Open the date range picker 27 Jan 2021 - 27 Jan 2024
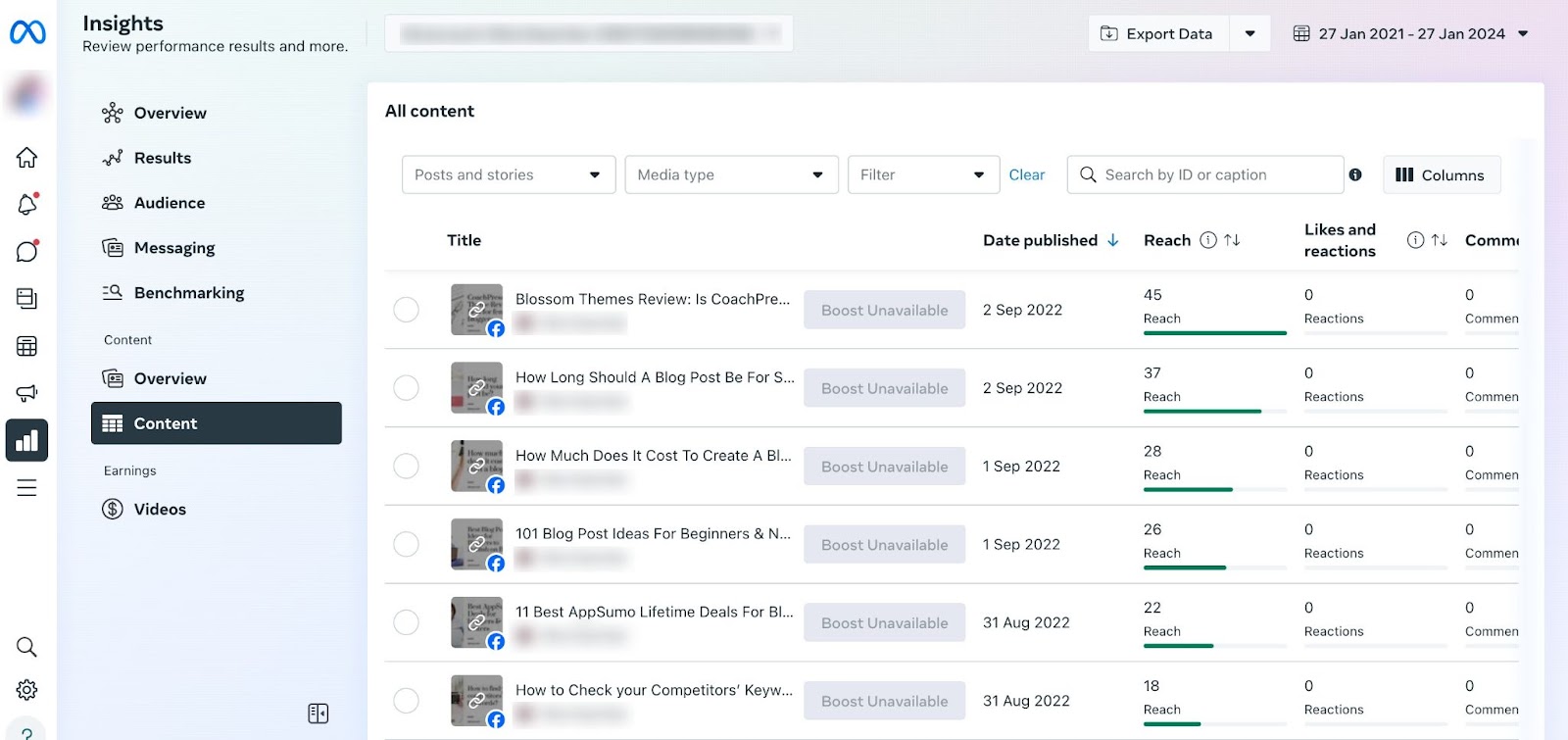The height and width of the screenshot is (740, 1568). click(x=1410, y=33)
